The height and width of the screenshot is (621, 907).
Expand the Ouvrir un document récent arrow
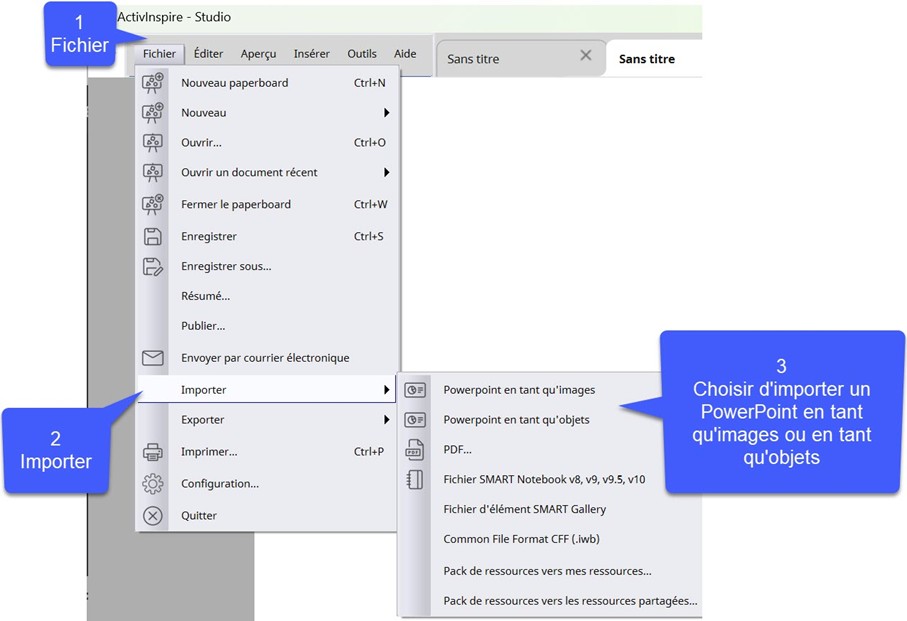386,172
